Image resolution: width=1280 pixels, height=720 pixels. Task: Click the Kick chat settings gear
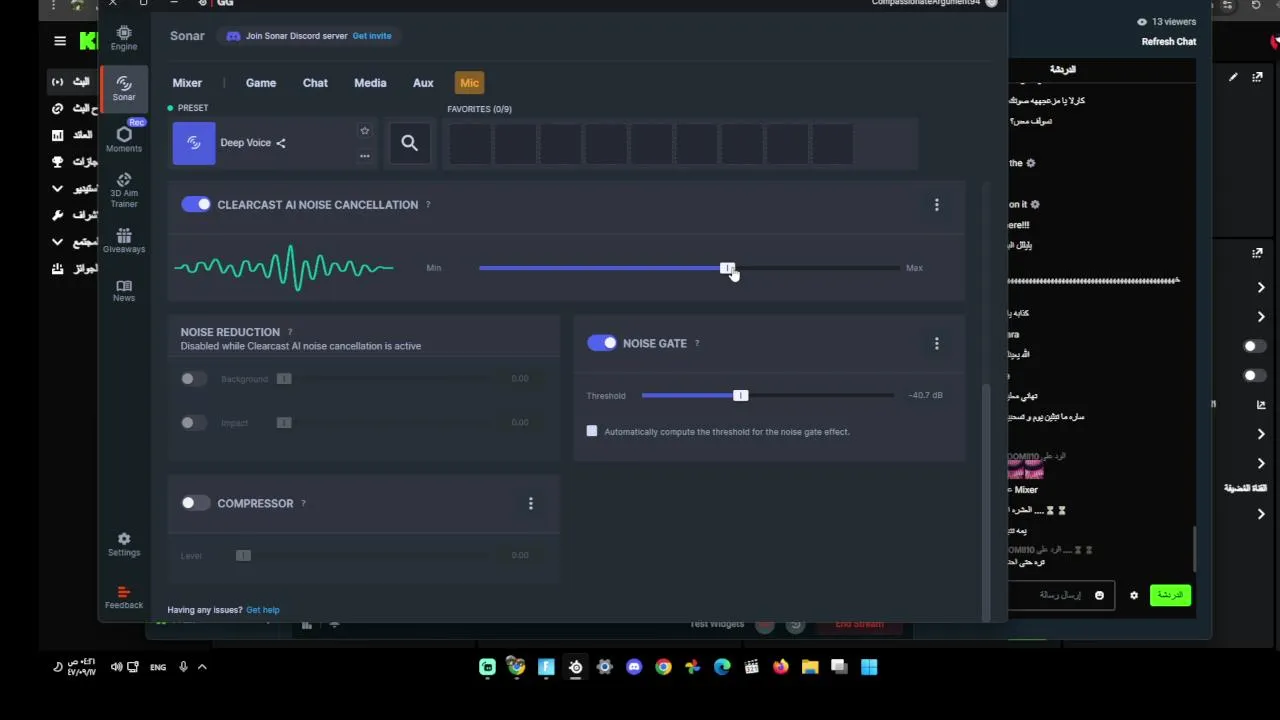pos(1134,595)
